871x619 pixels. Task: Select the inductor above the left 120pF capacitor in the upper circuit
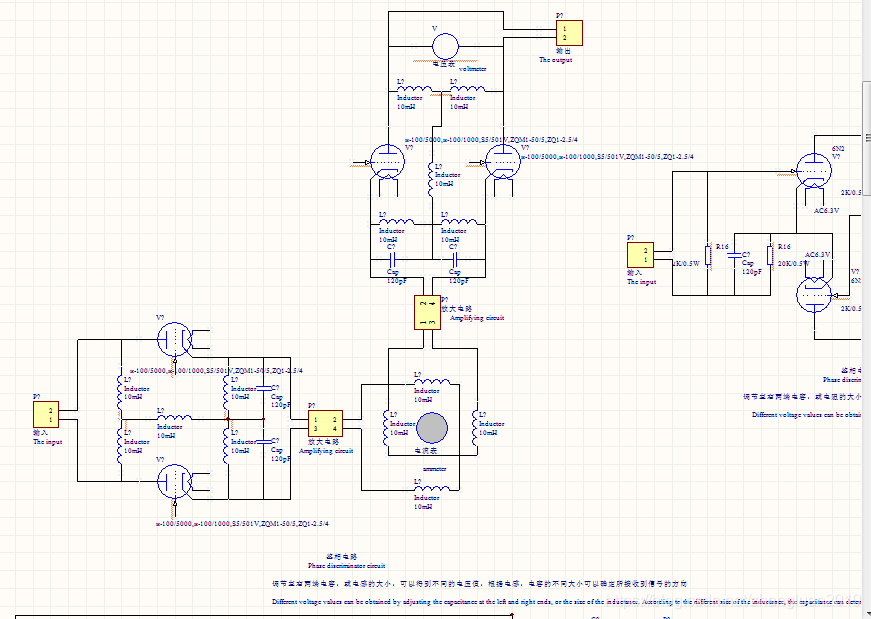click(397, 222)
